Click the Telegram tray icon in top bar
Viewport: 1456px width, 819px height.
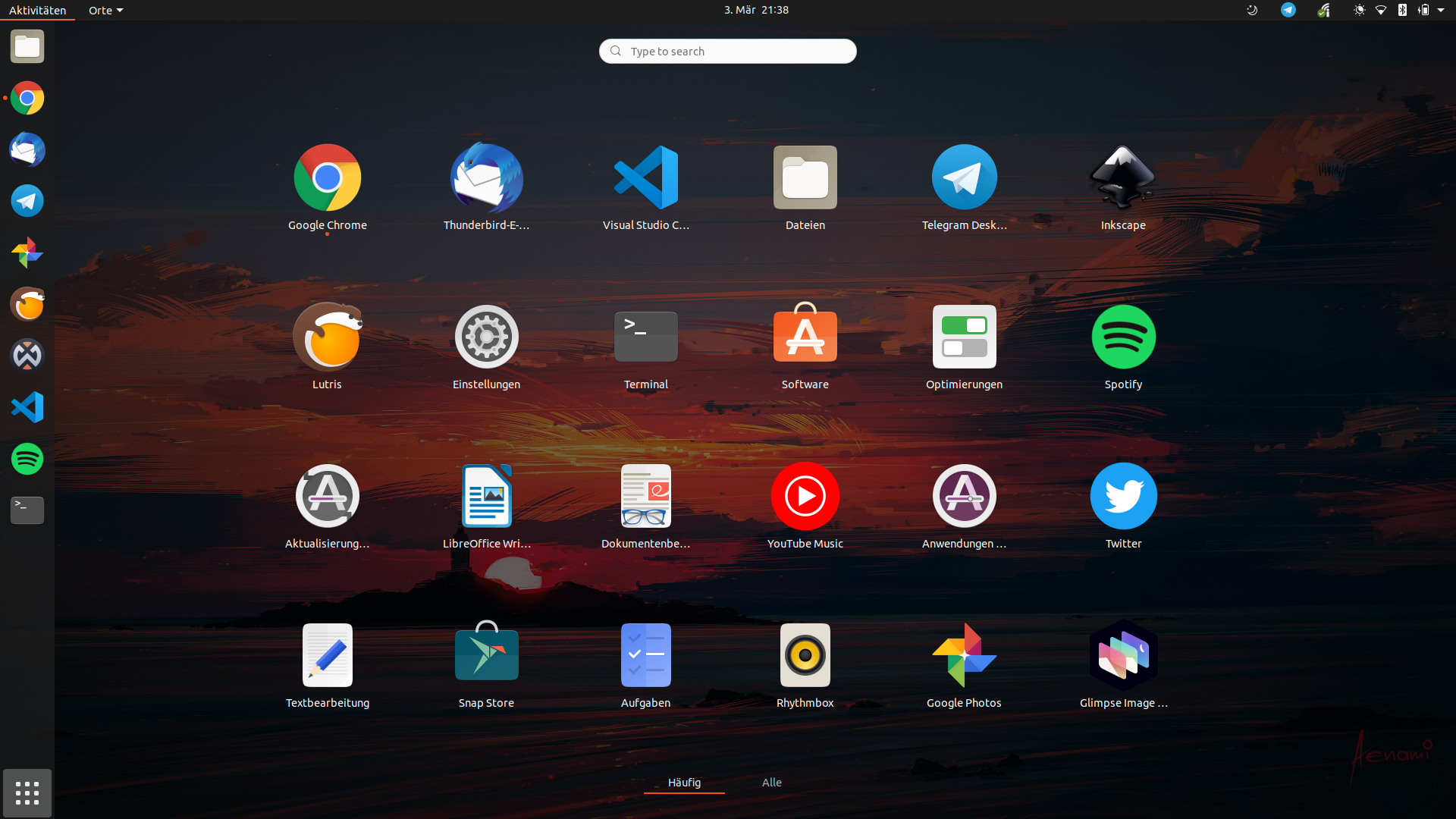click(x=1288, y=10)
